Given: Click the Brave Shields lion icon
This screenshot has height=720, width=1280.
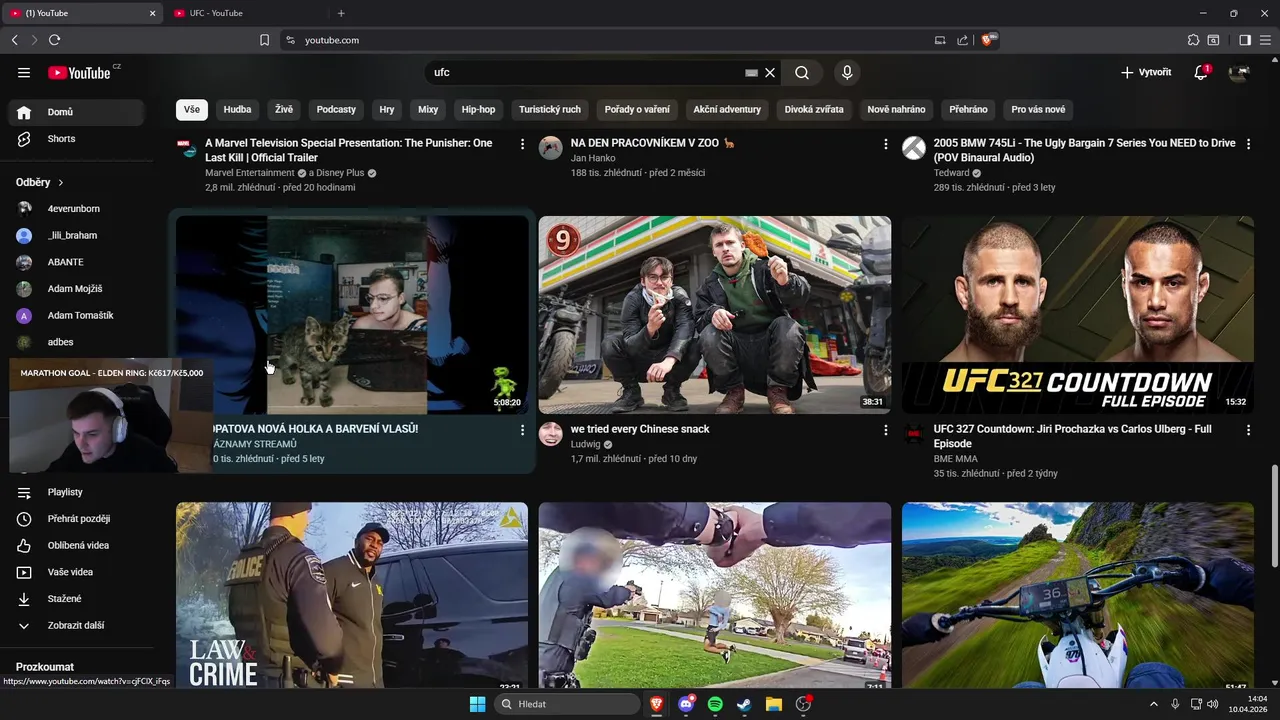Looking at the screenshot, I should pyautogui.click(x=988, y=40).
